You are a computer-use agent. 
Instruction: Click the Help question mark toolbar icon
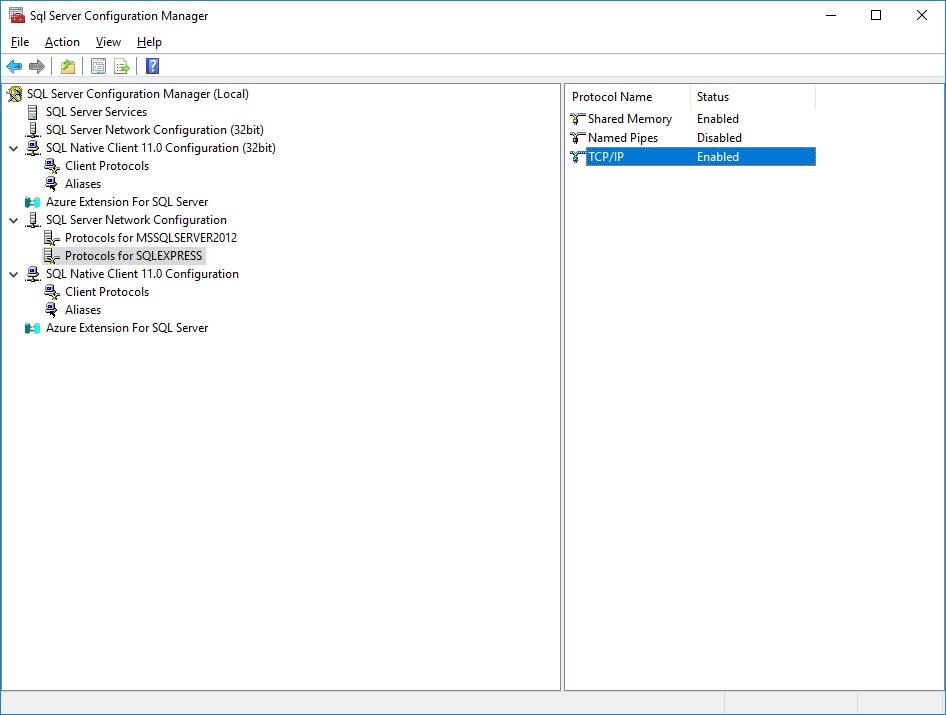(x=153, y=66)
